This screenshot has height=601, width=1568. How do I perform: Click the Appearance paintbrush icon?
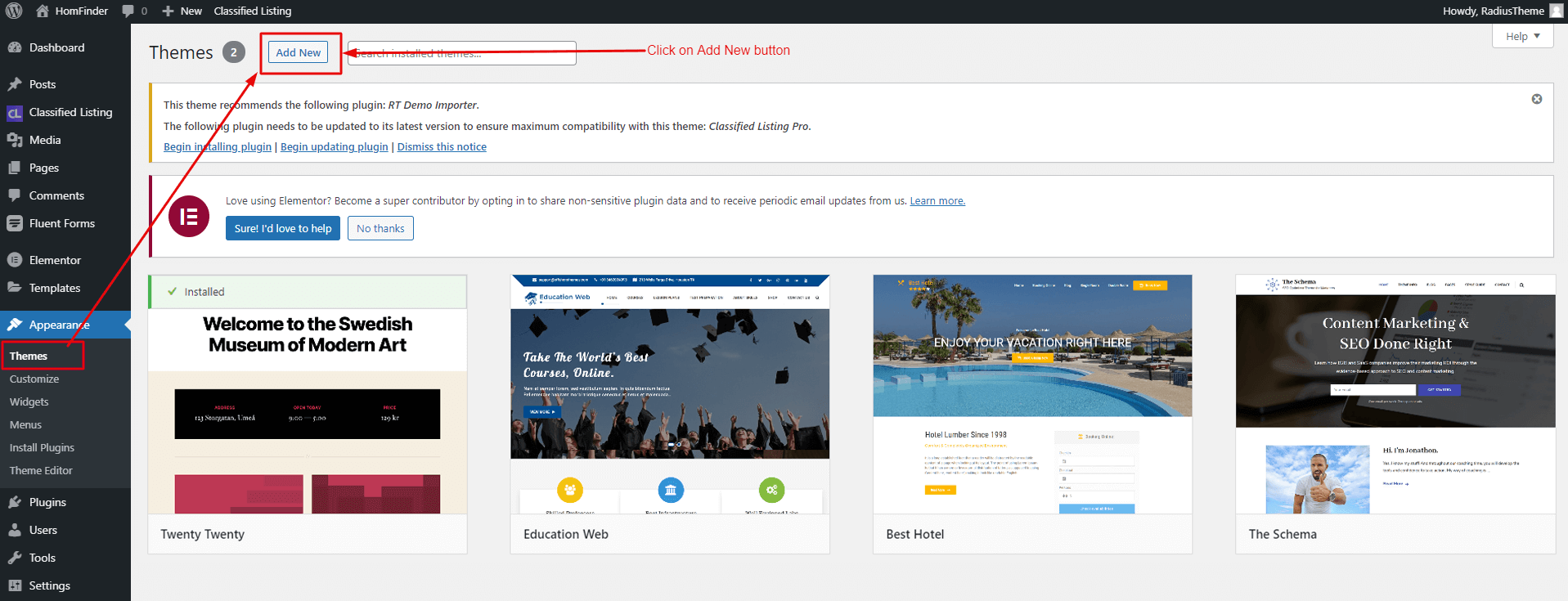pos(15,325)
